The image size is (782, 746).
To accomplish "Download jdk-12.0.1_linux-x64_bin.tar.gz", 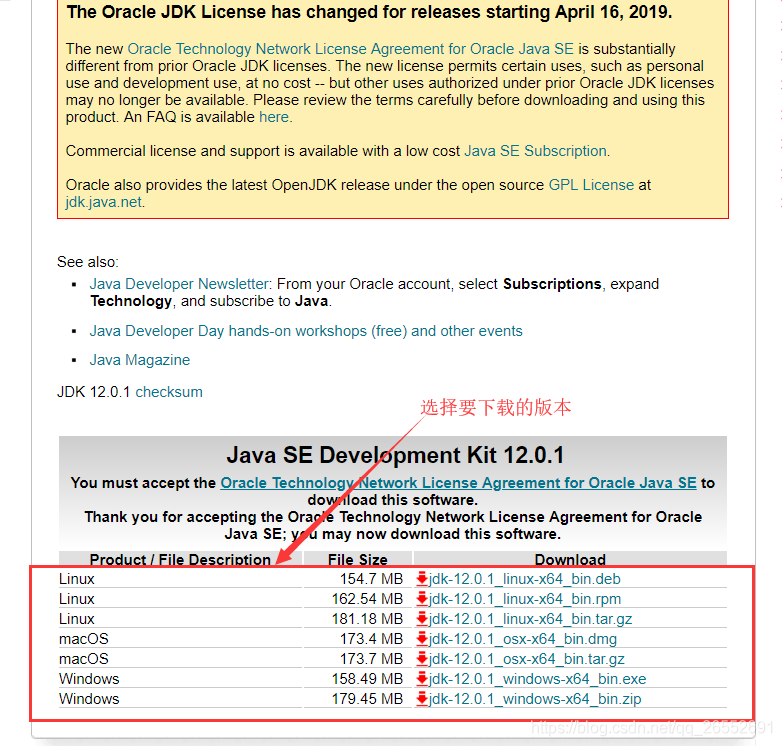I will point(531,619).
